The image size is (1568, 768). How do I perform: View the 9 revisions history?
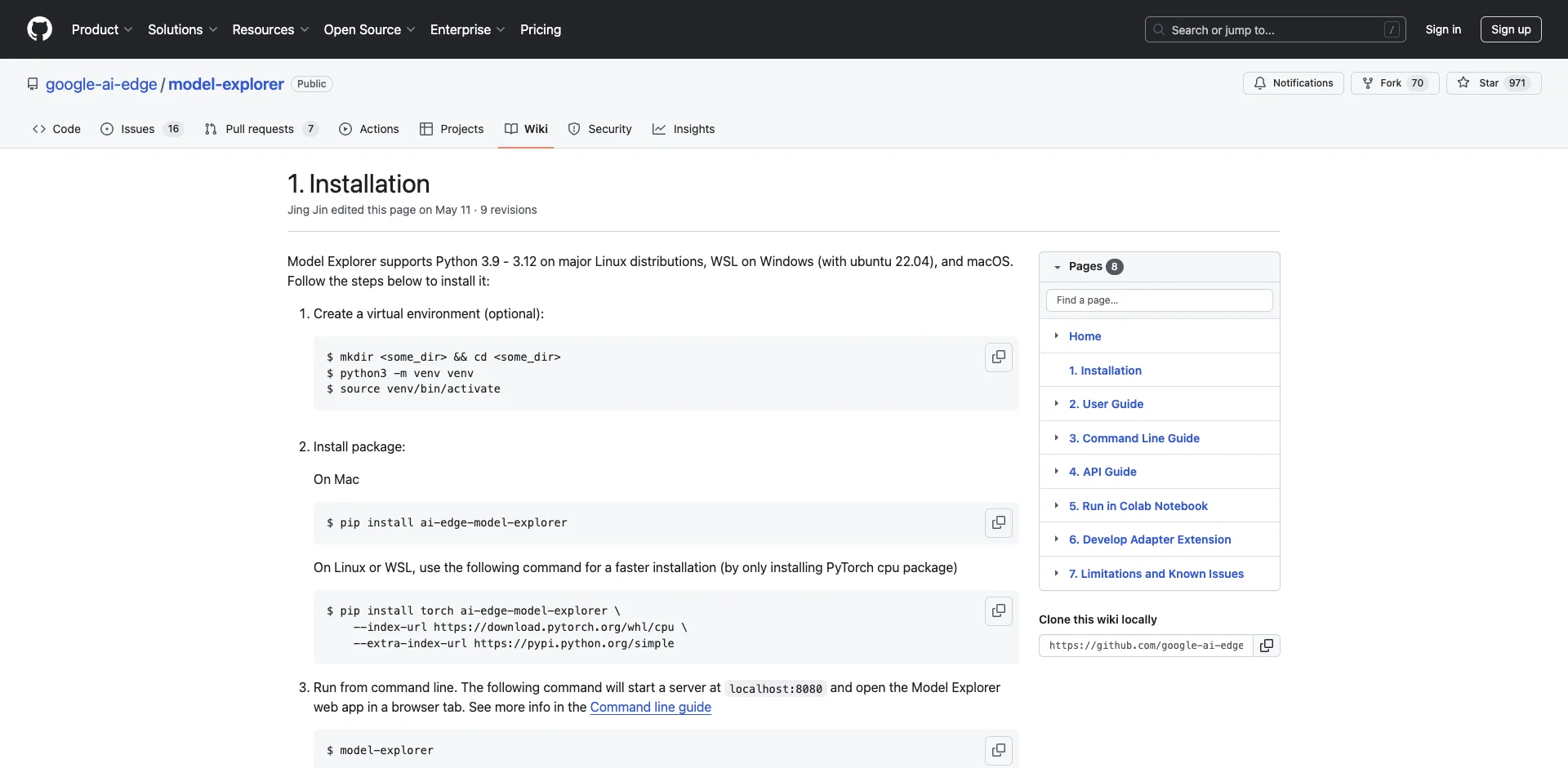509,210
